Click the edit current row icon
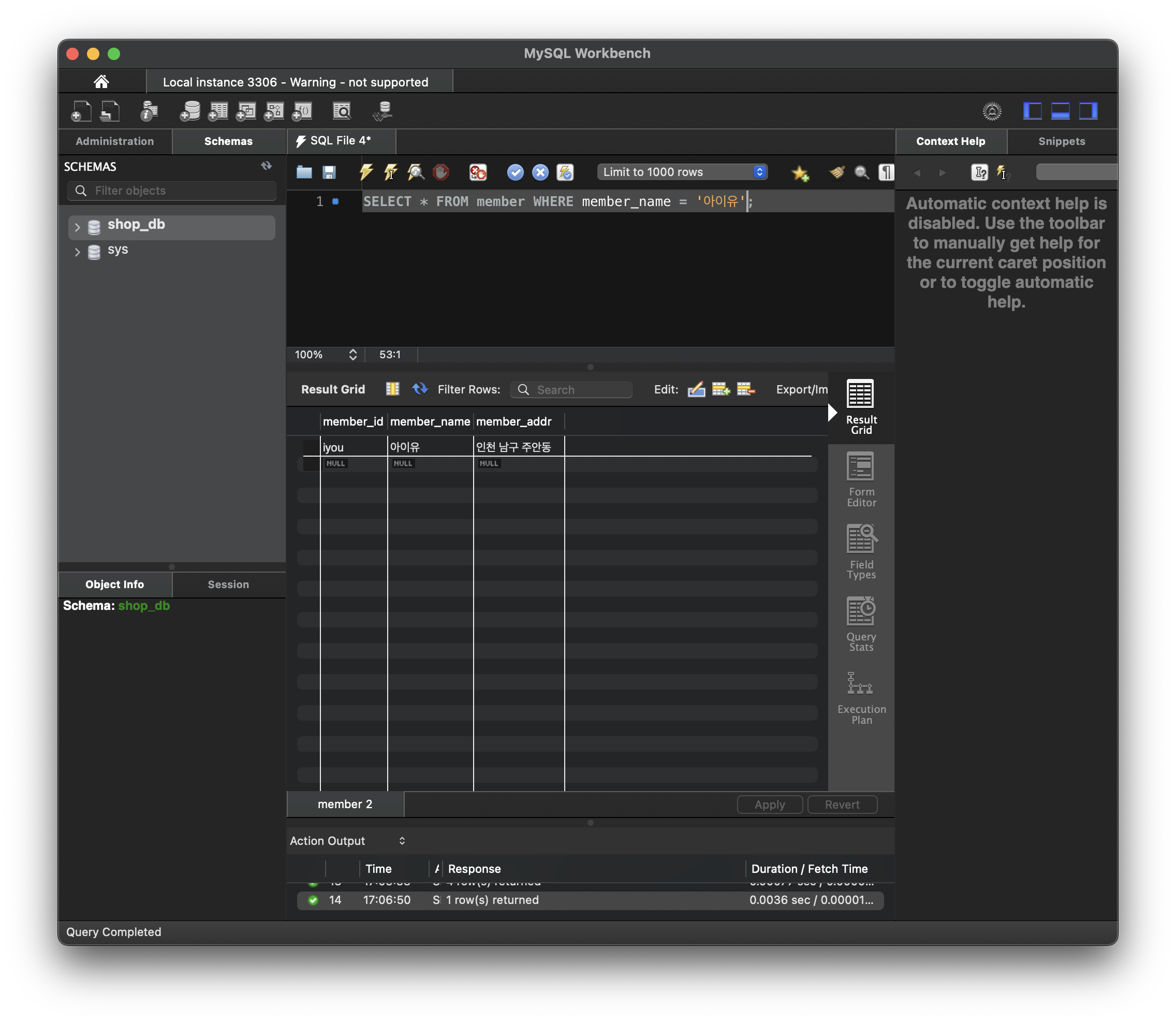This screenshot has height=1022, width=1176. [697, 389]
